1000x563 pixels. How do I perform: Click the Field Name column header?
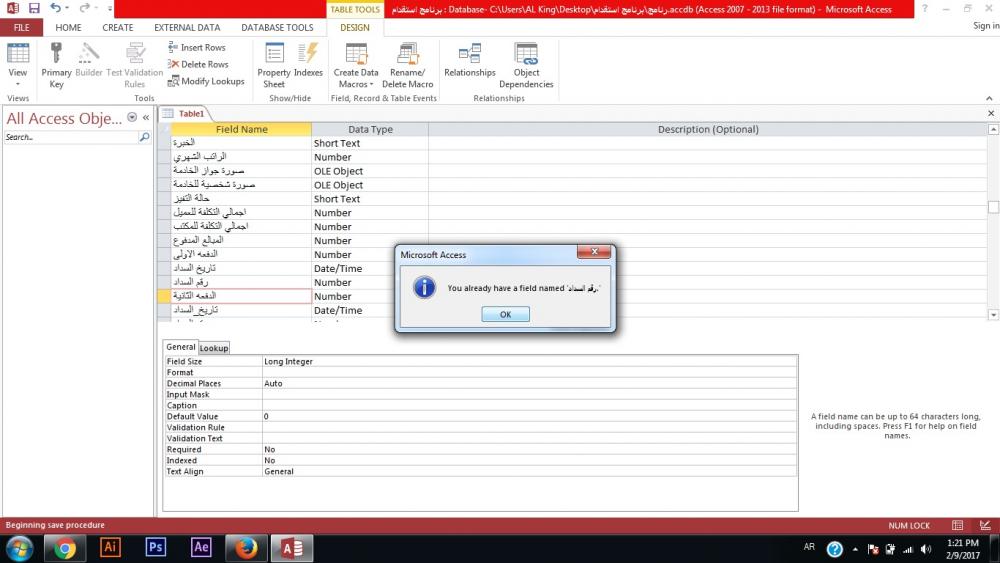241,129
